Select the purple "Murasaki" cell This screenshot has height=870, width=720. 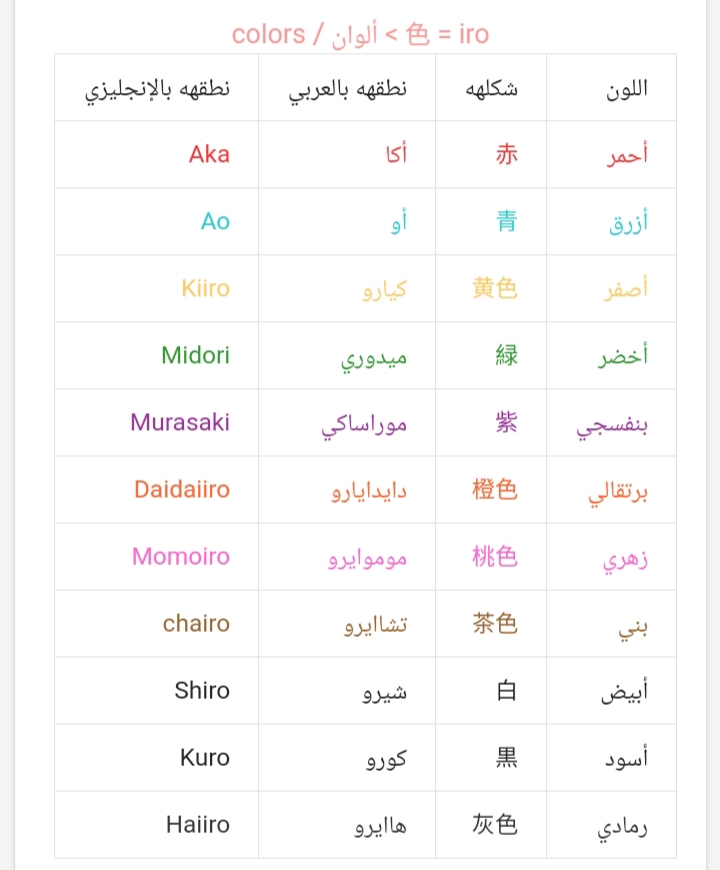point(180,422)
